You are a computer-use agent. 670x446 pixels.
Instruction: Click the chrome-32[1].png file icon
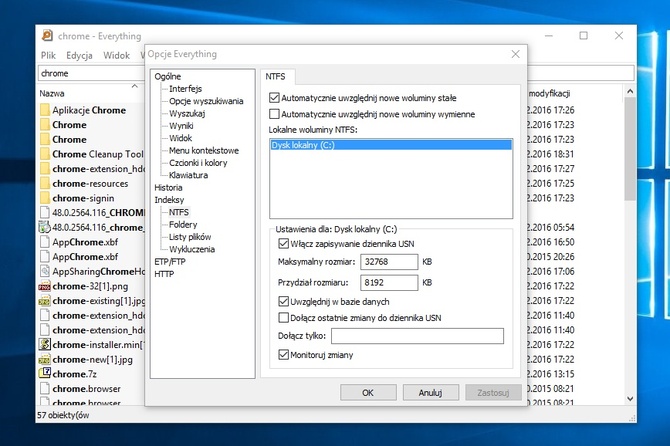click(45, 286)
